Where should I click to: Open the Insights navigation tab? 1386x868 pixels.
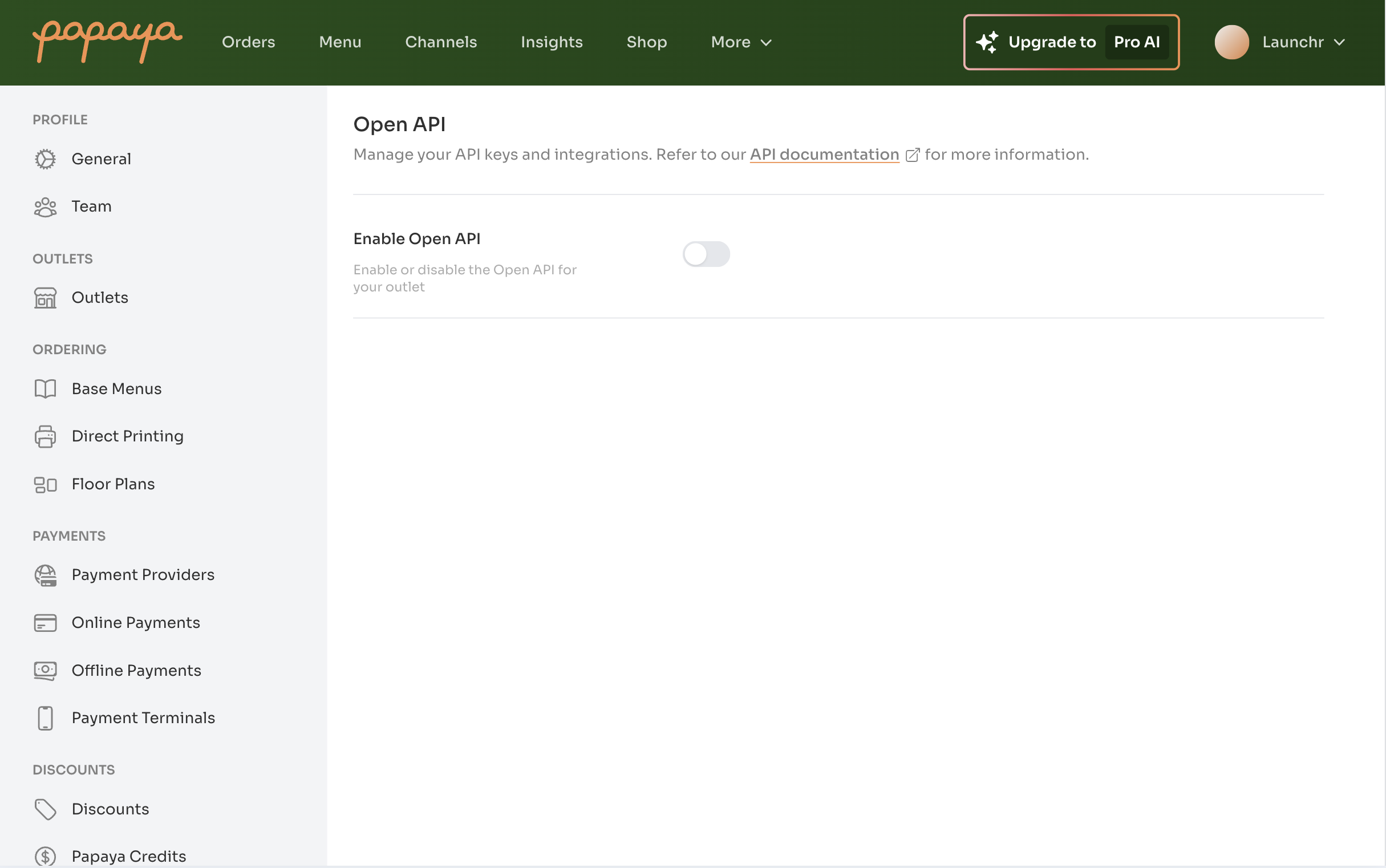pos(551,42)
